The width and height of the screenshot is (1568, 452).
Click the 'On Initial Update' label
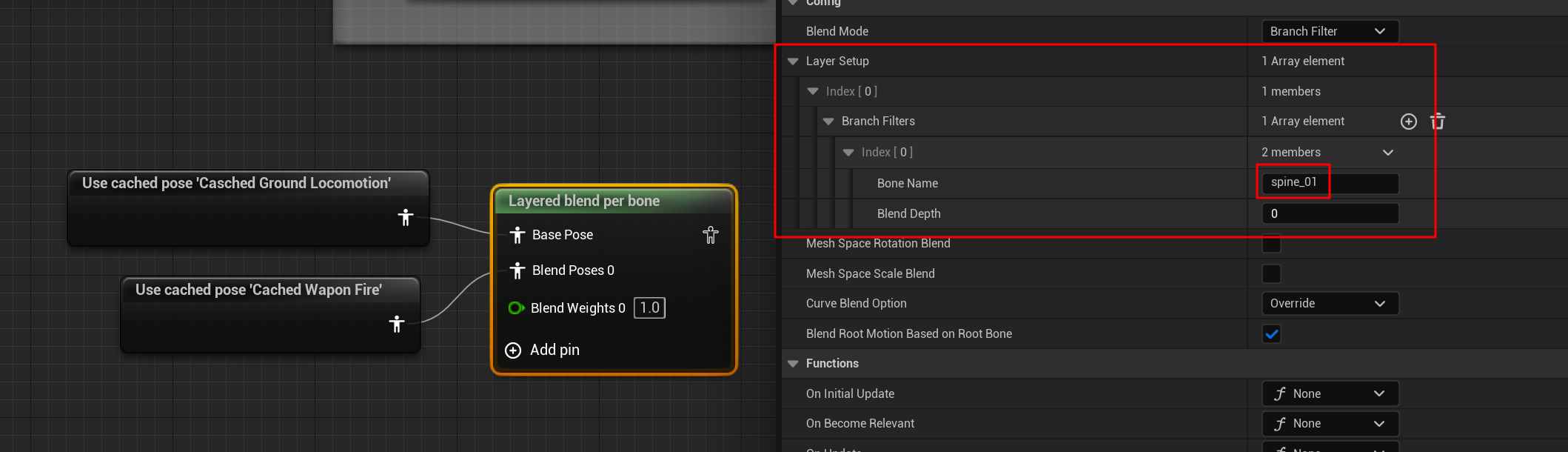point(850,393)
